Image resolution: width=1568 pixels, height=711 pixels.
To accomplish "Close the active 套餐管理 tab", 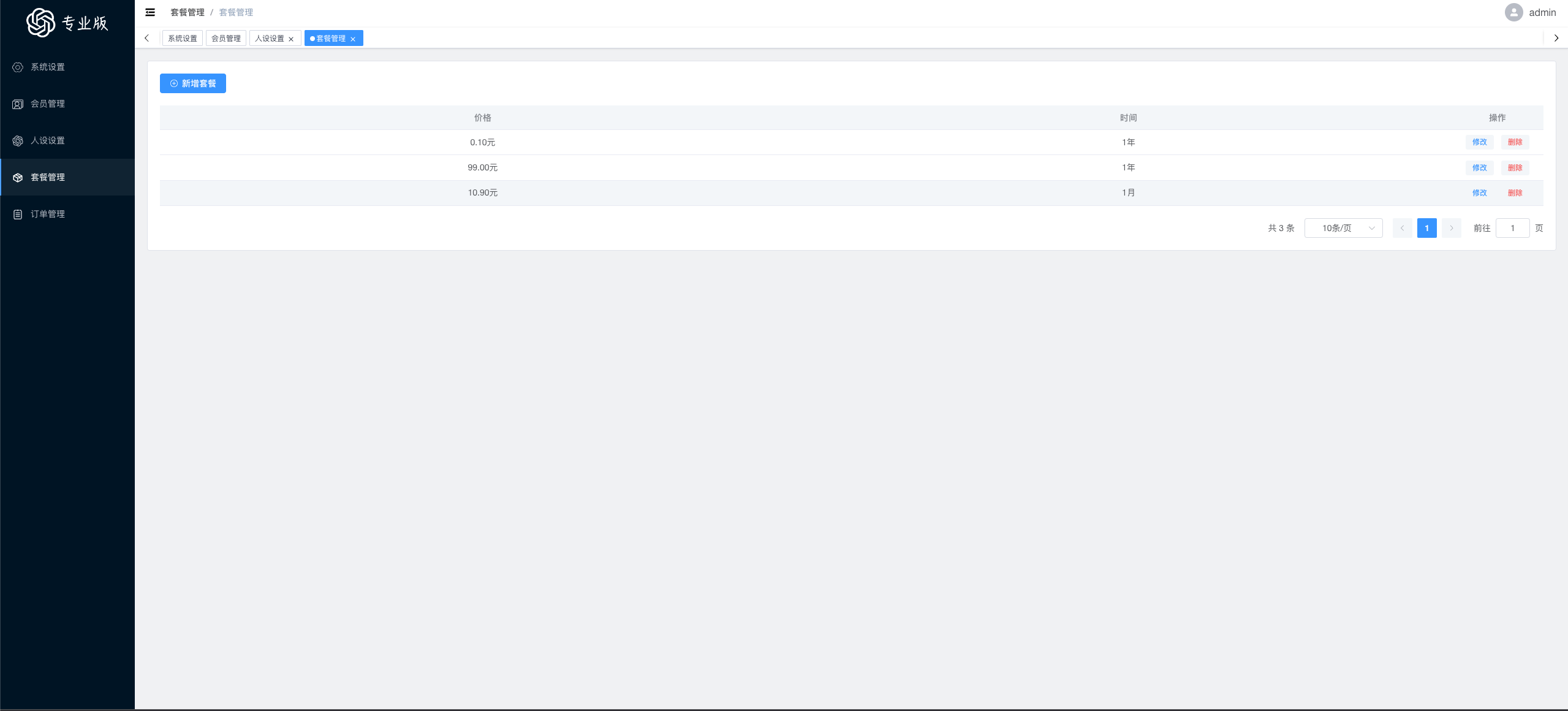I will tap(353, 39).
